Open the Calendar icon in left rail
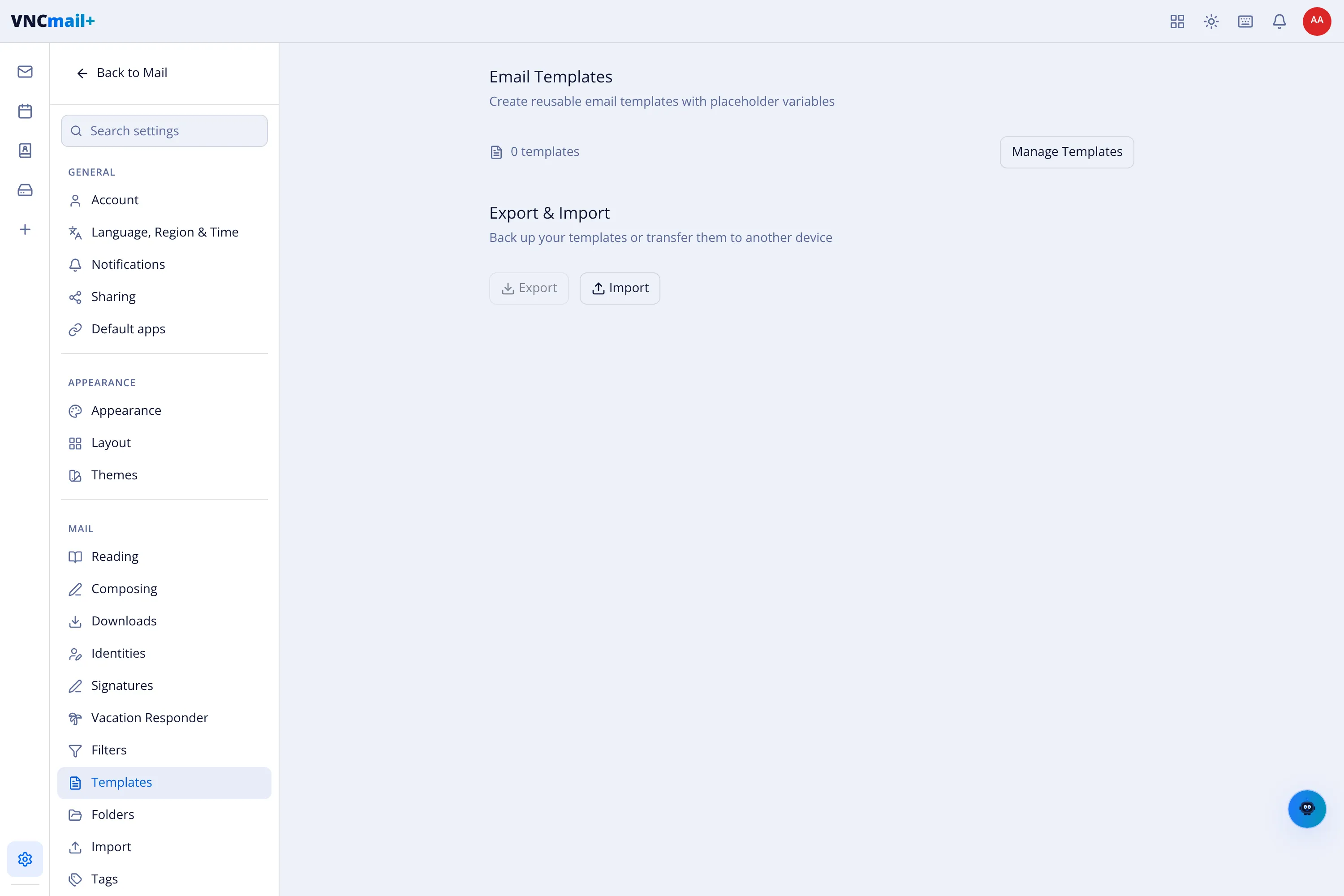This screenshot has height=896, width=1344. point(25,112)
